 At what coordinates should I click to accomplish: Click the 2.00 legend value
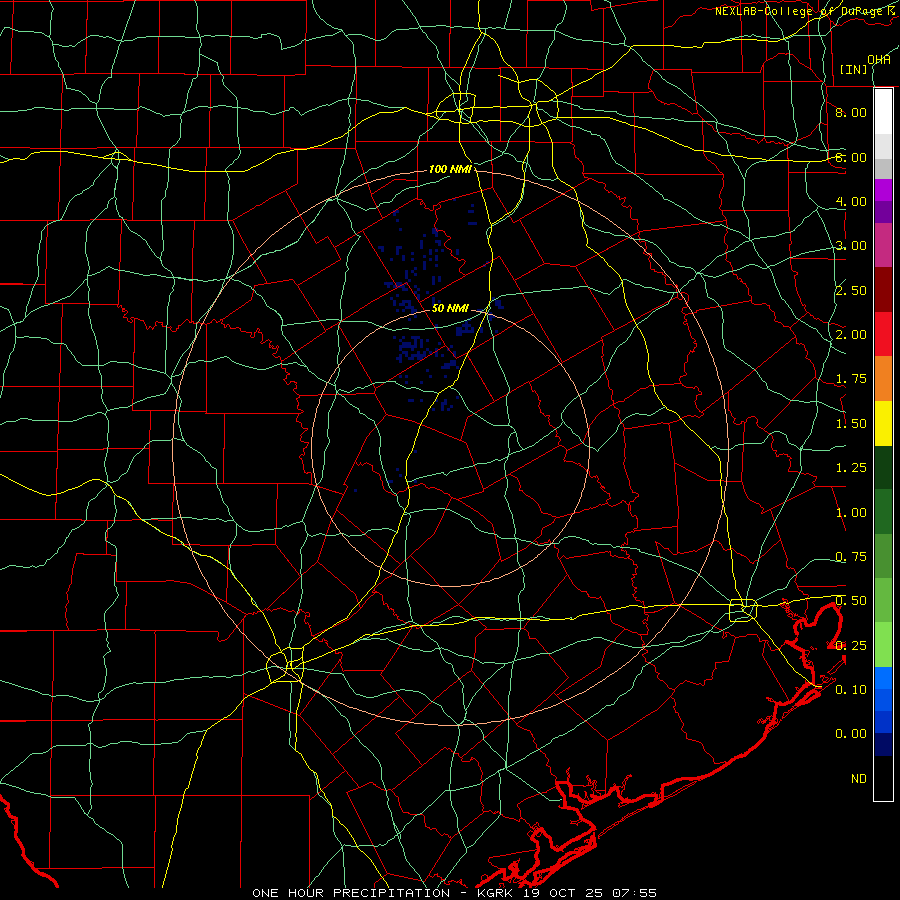[851, 335]
